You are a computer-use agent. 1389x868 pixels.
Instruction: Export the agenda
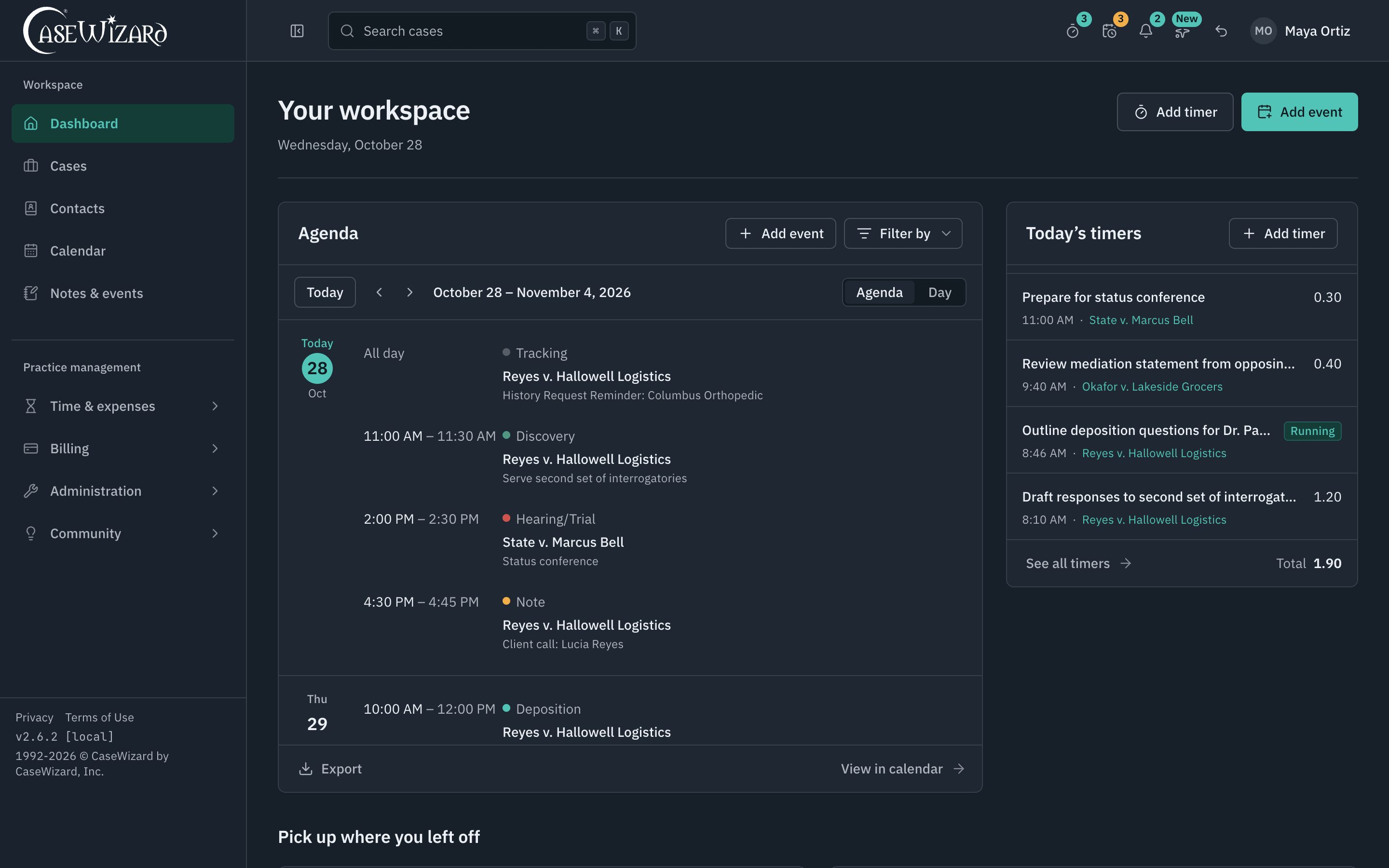click(x=330, y=769)
